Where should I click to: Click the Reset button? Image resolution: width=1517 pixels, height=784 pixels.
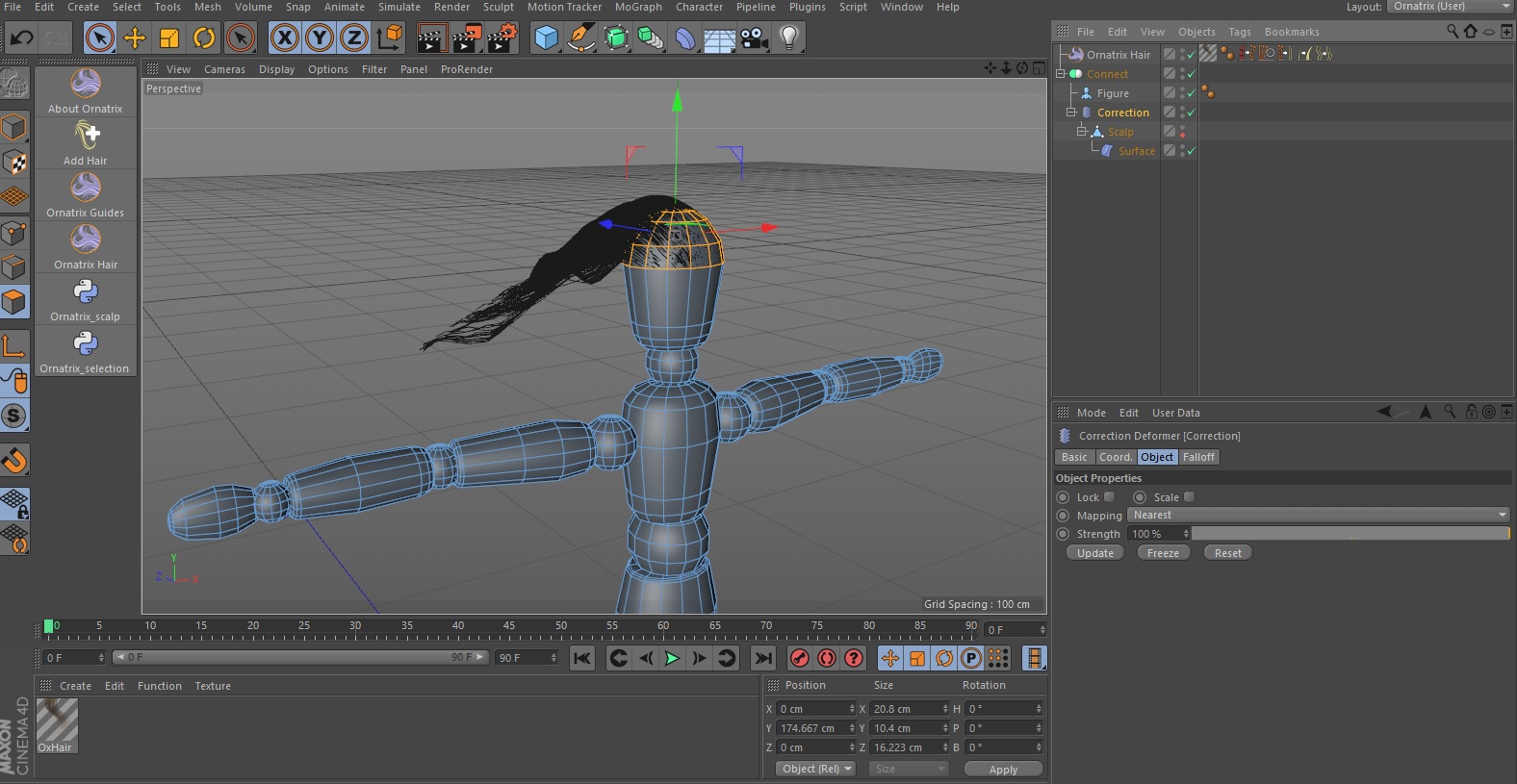(x=1227, y=553)
